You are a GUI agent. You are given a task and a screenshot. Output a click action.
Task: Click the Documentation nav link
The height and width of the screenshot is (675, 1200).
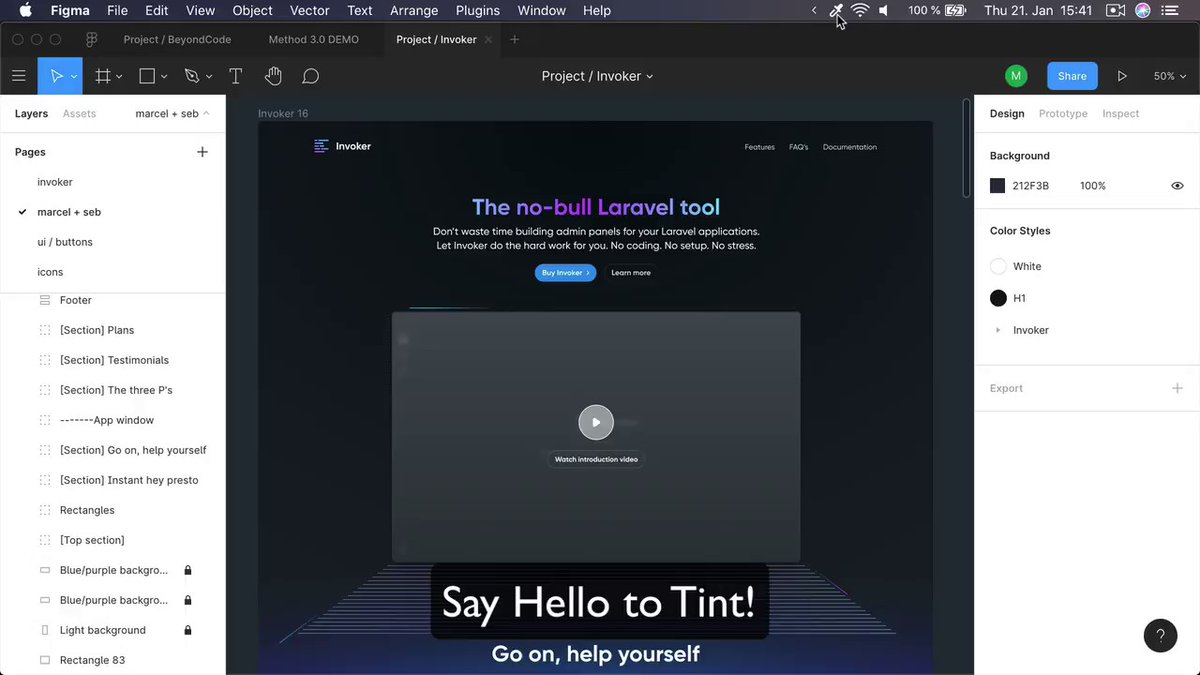(850, 147)
